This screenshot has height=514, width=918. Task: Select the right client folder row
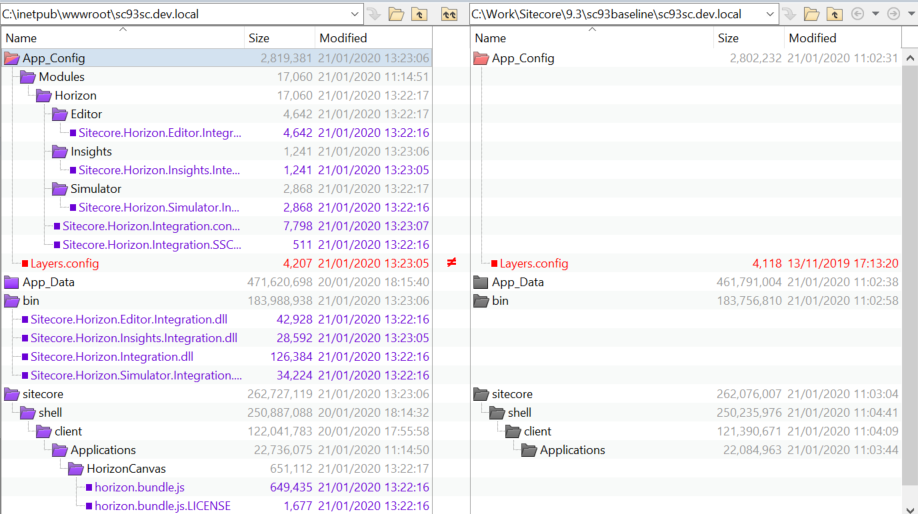coord(686,431)
